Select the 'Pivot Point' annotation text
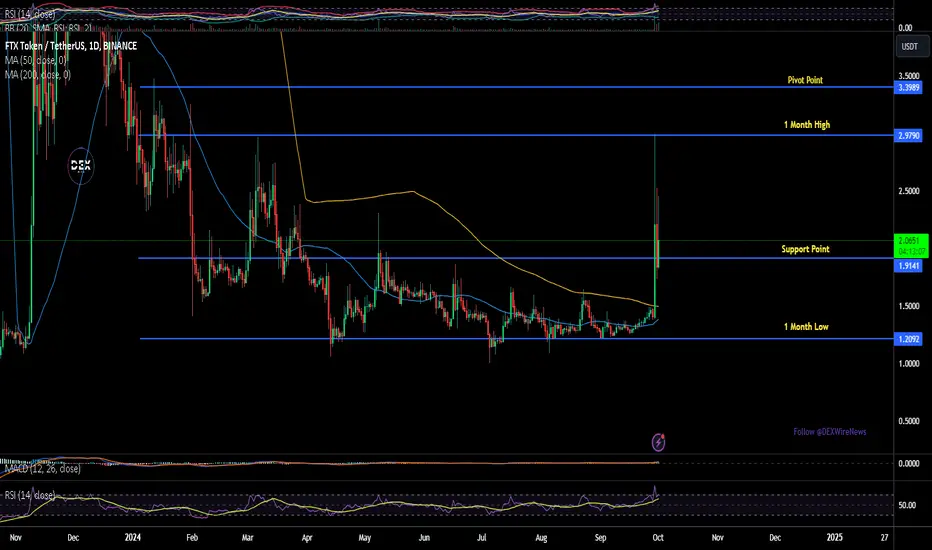The height and width of the screenshot is (550, 932). (805, 80)
